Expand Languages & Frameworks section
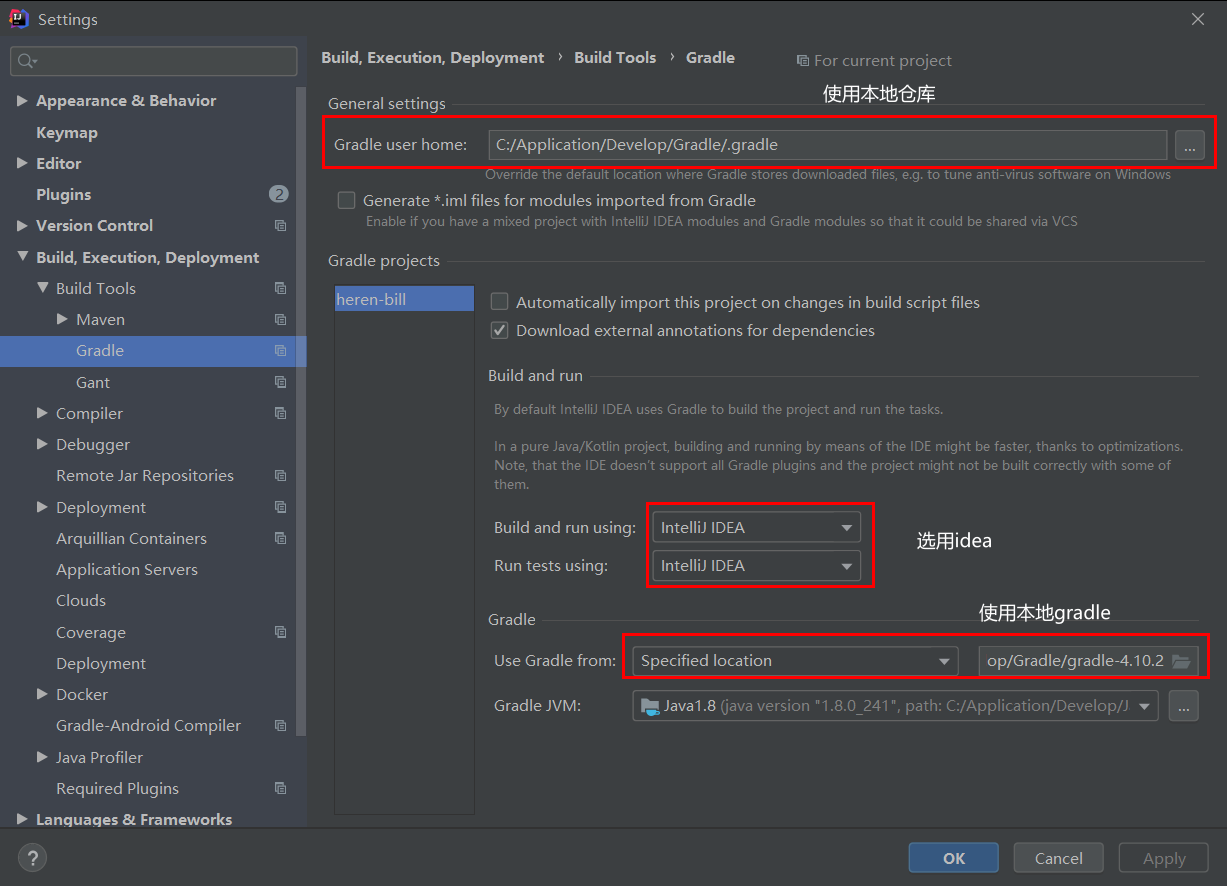This screenshot has width=1227, height=886. tap(22, 819)
